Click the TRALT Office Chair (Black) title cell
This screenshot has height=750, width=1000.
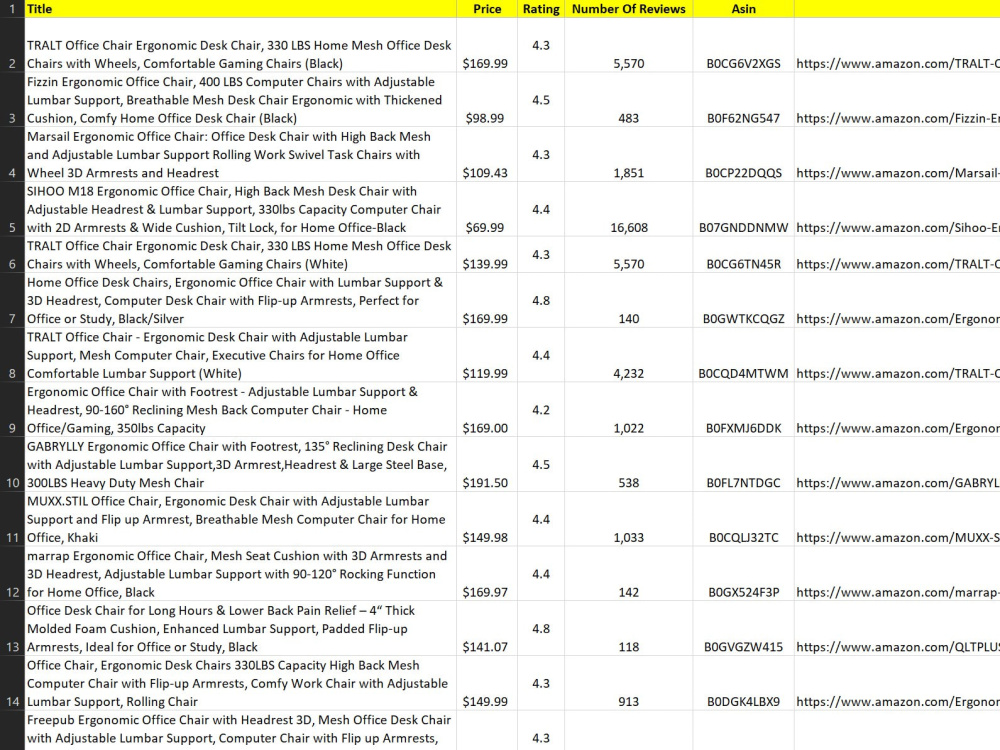(240, 45)
